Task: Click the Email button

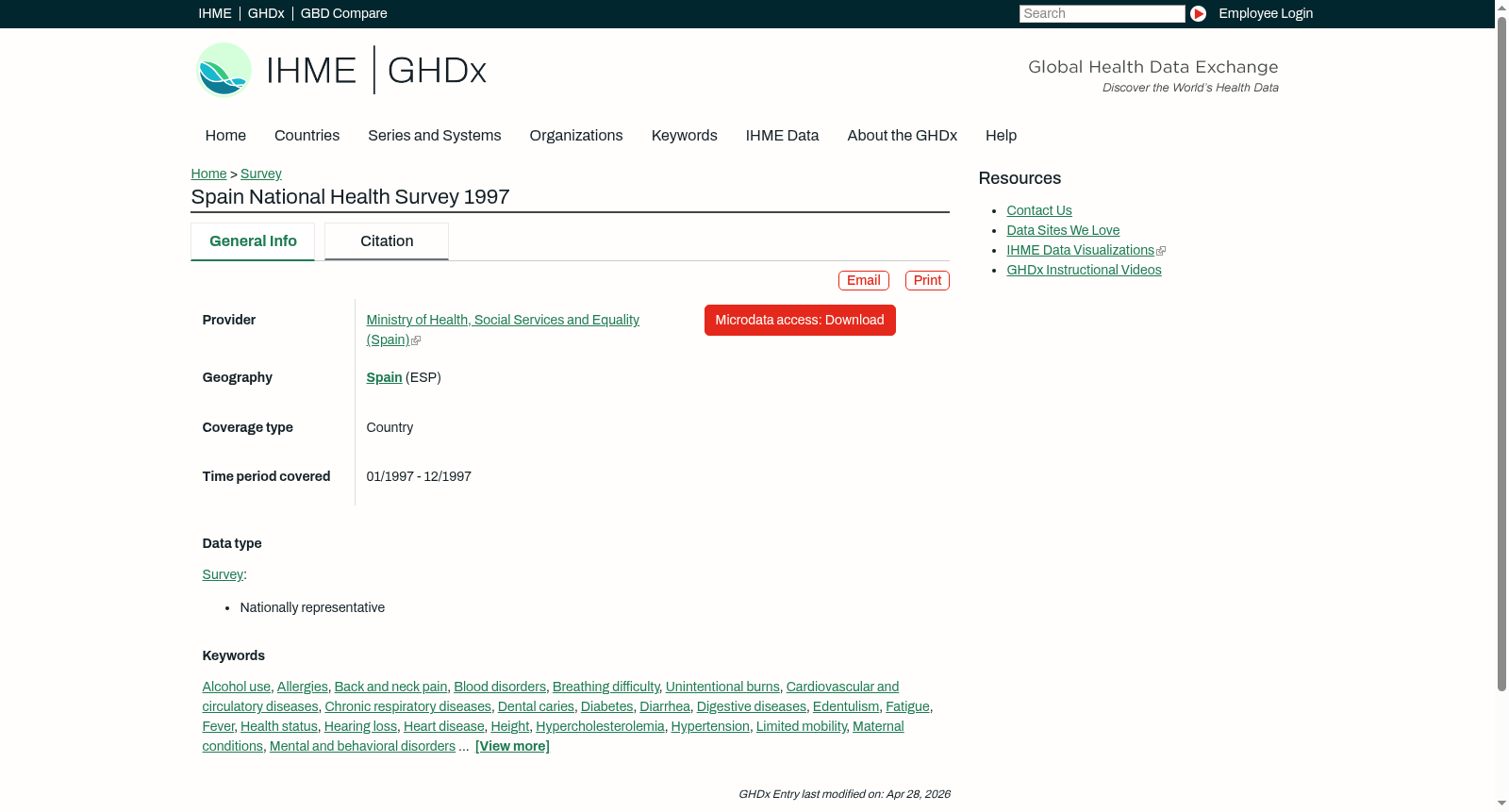Action: coord(864,281)
